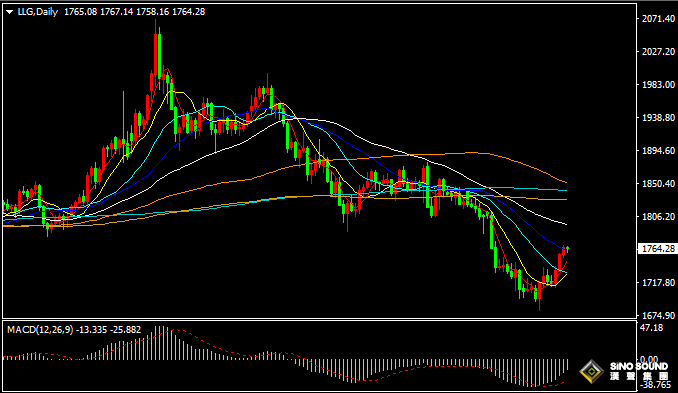Click the SINO SOUND watermark text

[639, 366]
